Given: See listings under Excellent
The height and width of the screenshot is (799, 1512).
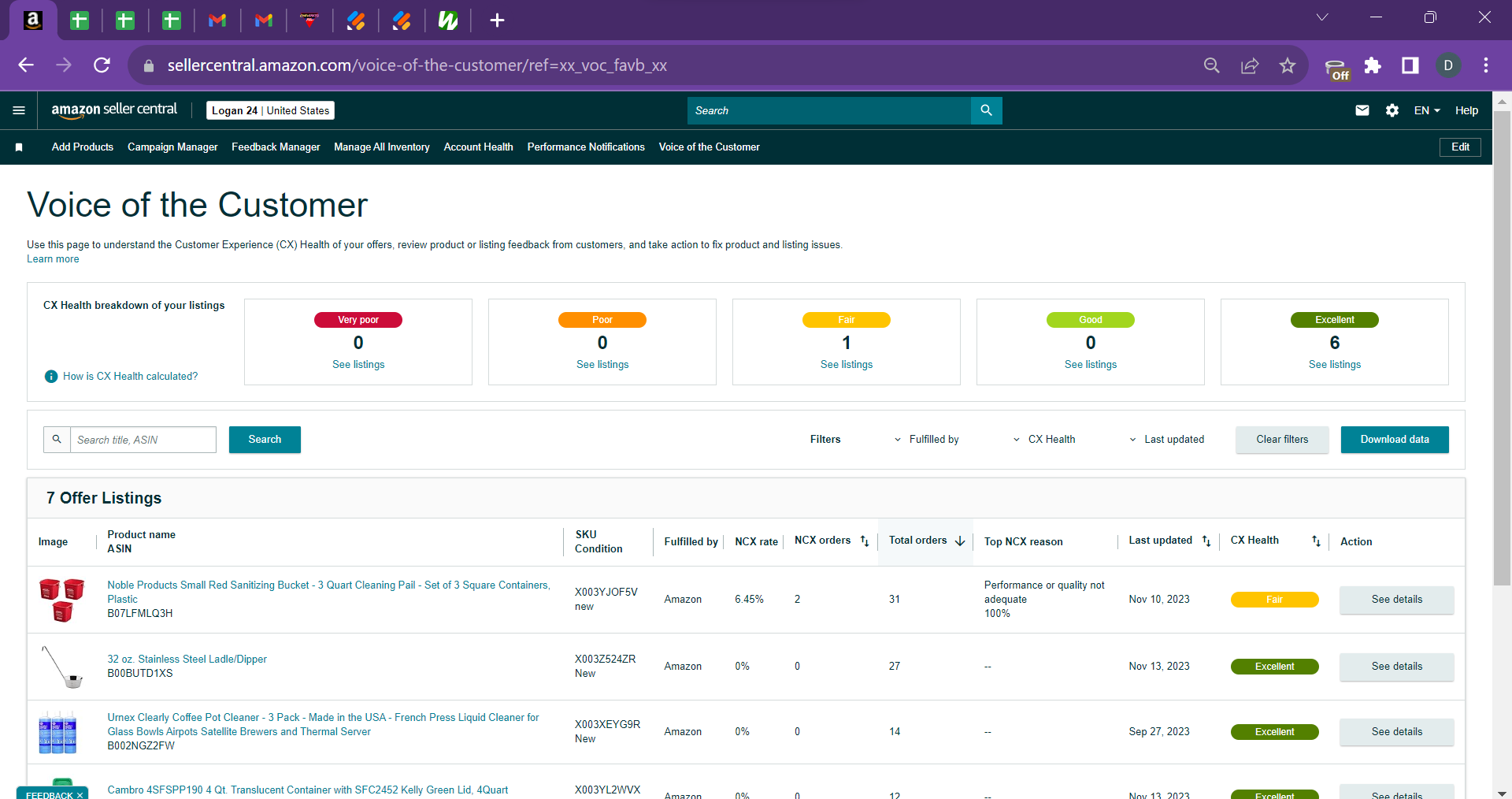Looking at the screenshot, I should [x=1335, y=365].
